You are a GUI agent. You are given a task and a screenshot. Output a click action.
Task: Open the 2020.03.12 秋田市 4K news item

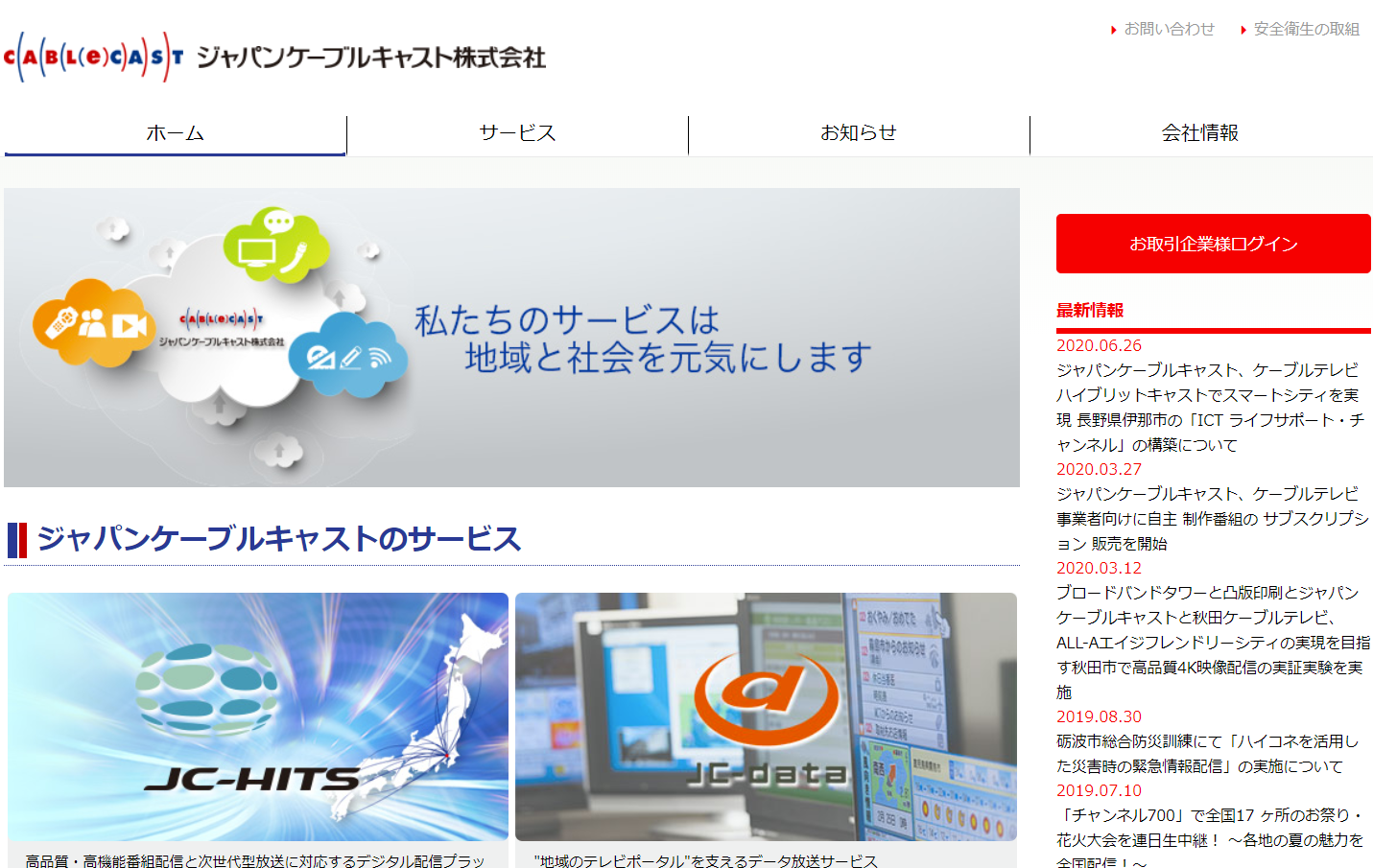[1213, 643]
